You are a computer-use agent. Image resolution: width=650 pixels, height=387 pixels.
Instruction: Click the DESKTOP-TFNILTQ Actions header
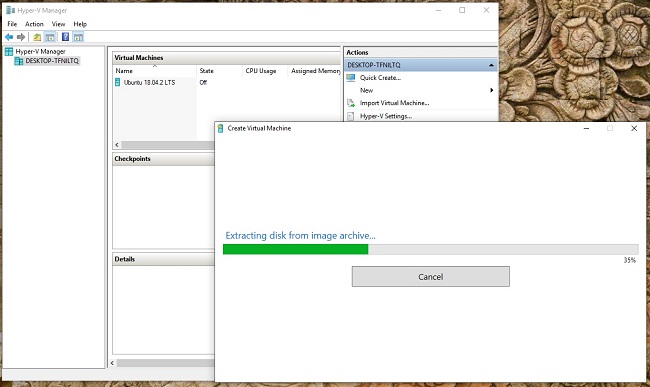(421, 65)
